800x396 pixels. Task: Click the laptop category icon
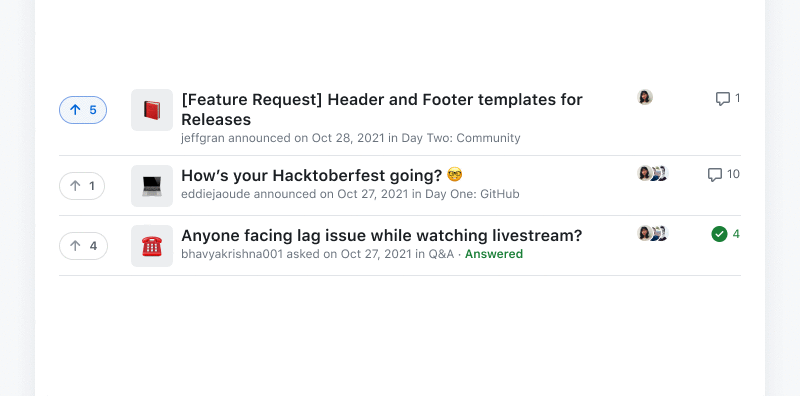(152, 186)
